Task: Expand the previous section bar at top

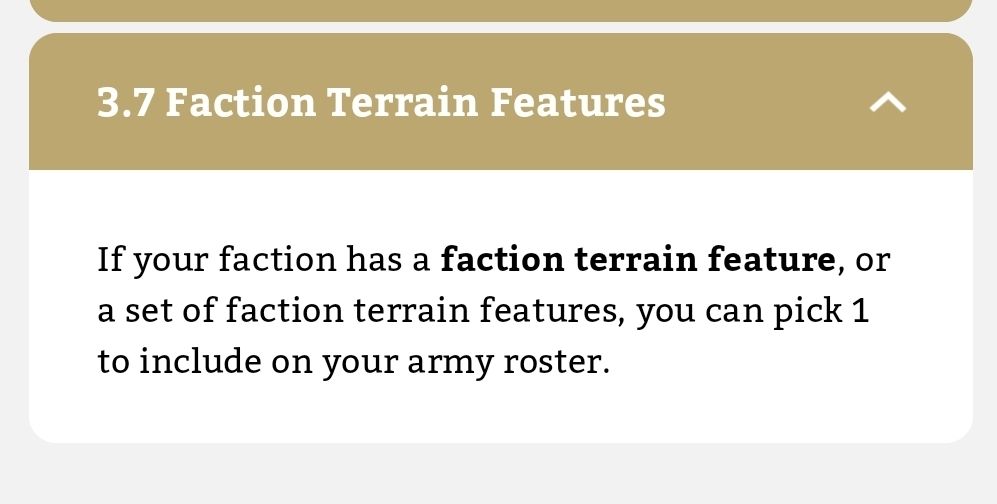Action: coord(500,10)
